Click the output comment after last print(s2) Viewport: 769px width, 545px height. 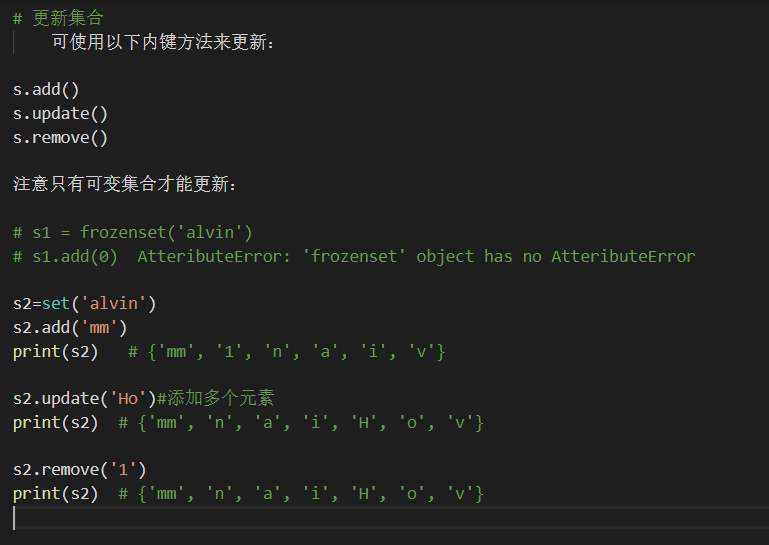point(301,493)
